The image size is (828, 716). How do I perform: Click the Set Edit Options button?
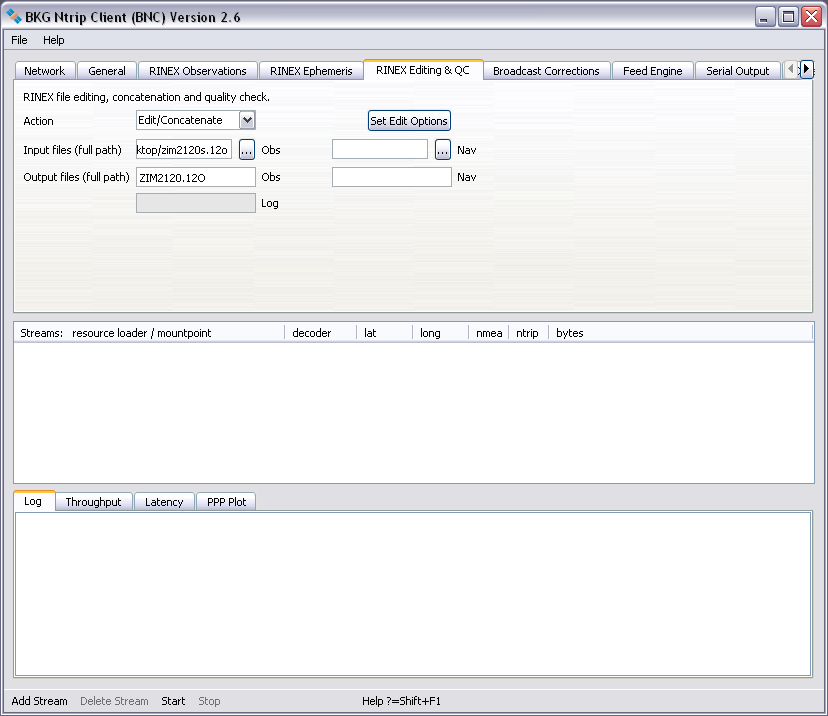(x=409, y=121)
